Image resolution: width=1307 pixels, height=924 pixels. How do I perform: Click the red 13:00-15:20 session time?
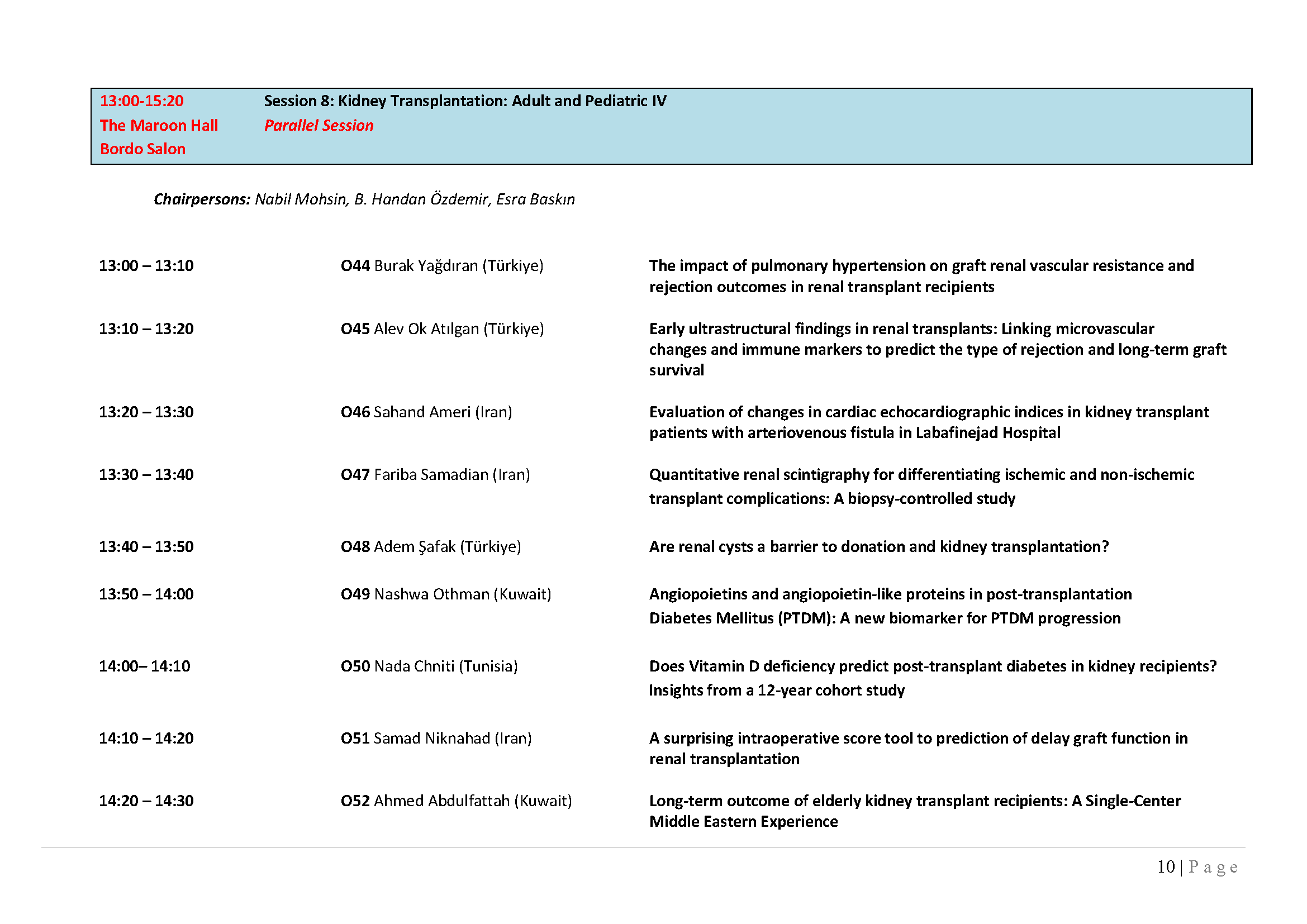(x=142, y=101)
